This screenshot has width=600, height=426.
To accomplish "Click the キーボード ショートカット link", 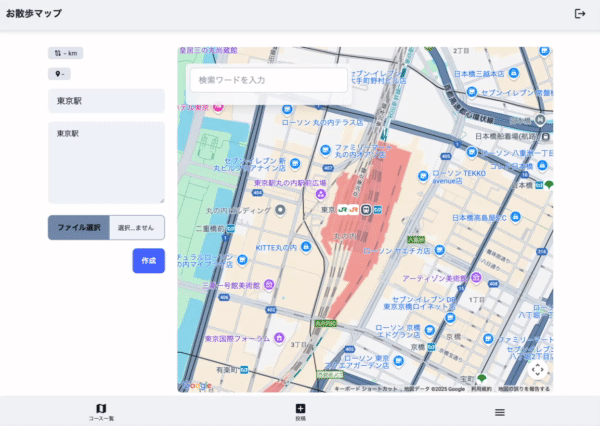I will coord(366,389).
